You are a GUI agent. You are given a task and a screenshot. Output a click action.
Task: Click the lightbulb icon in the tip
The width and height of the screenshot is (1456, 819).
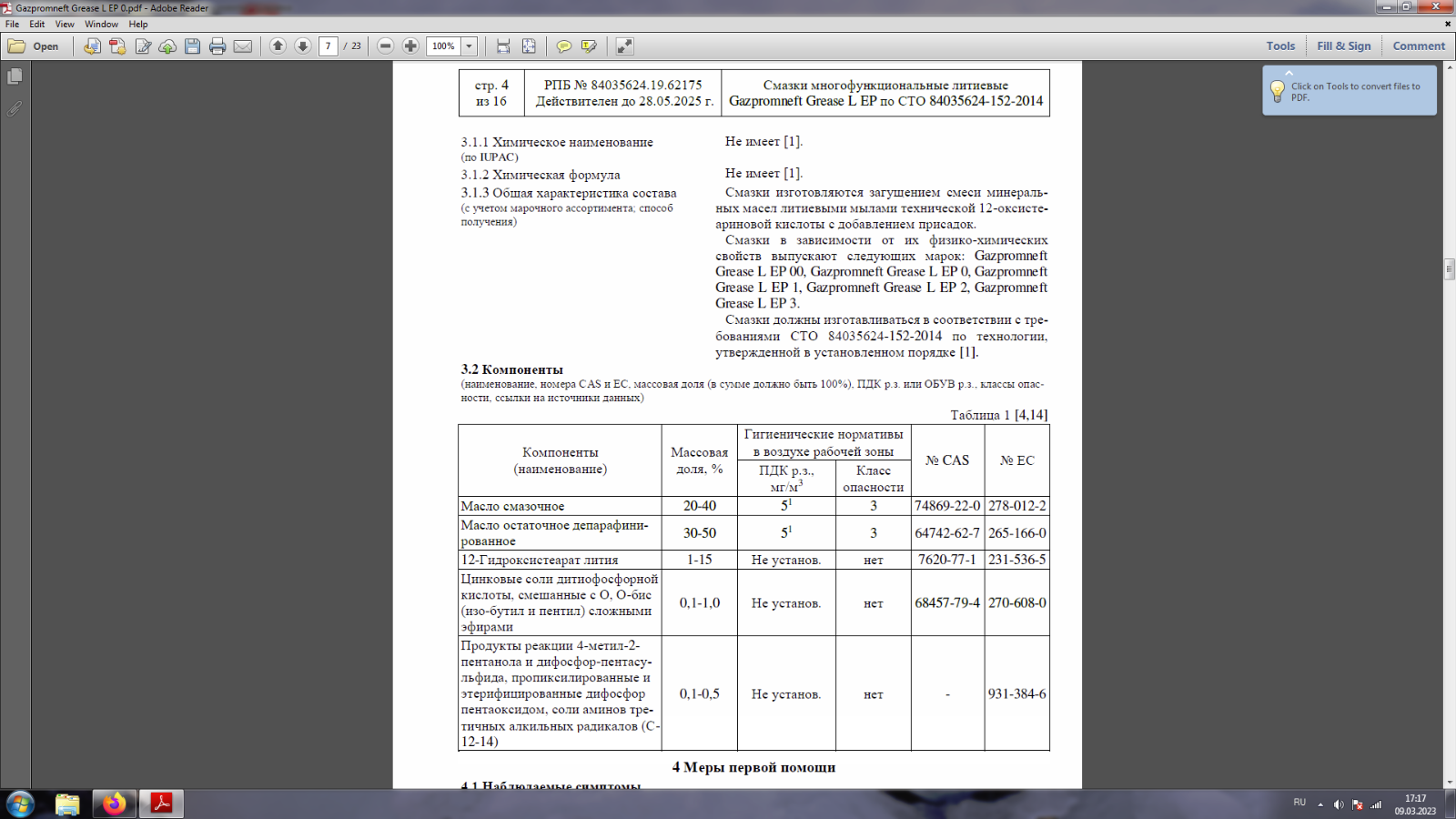coord(1277,90)
